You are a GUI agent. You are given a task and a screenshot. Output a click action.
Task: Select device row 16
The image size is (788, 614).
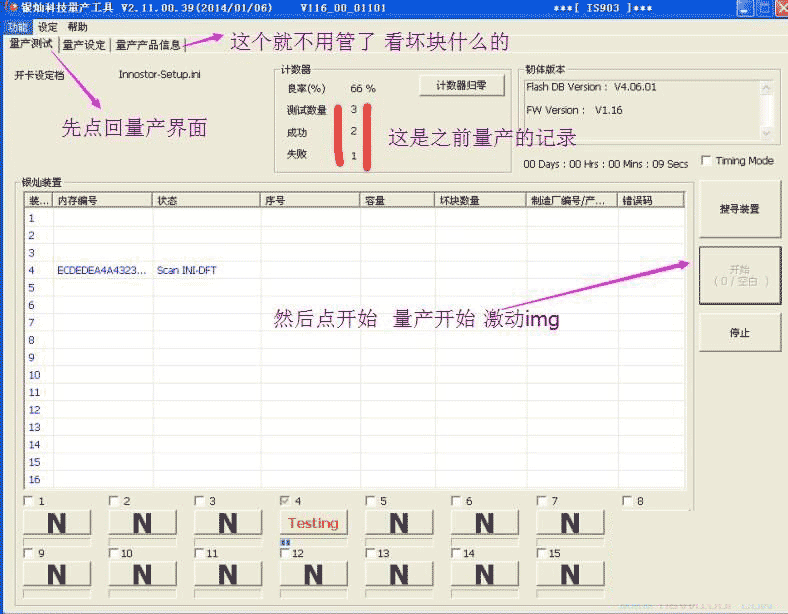(354, 479)
